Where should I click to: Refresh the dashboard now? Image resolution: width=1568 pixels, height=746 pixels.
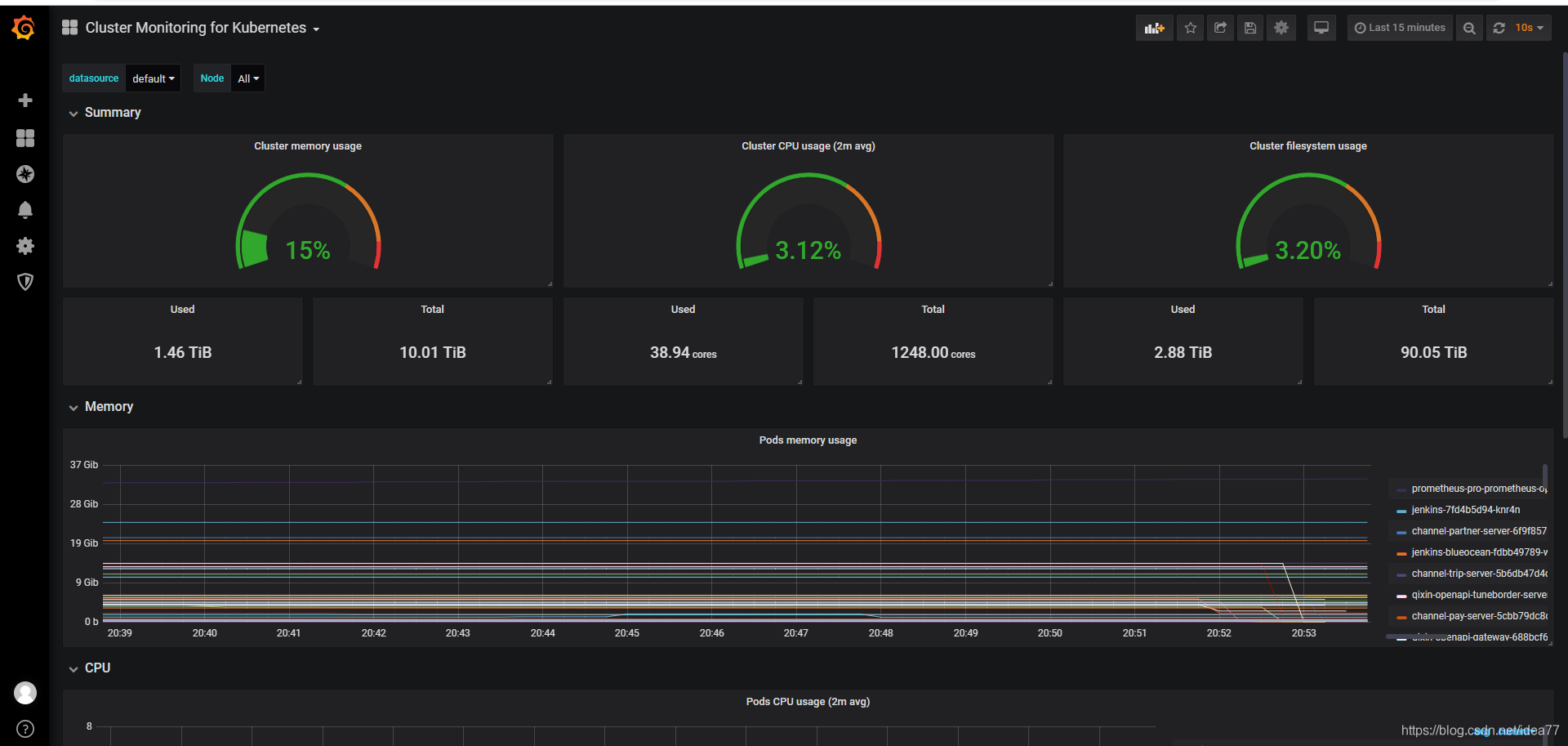[1499, 28]
